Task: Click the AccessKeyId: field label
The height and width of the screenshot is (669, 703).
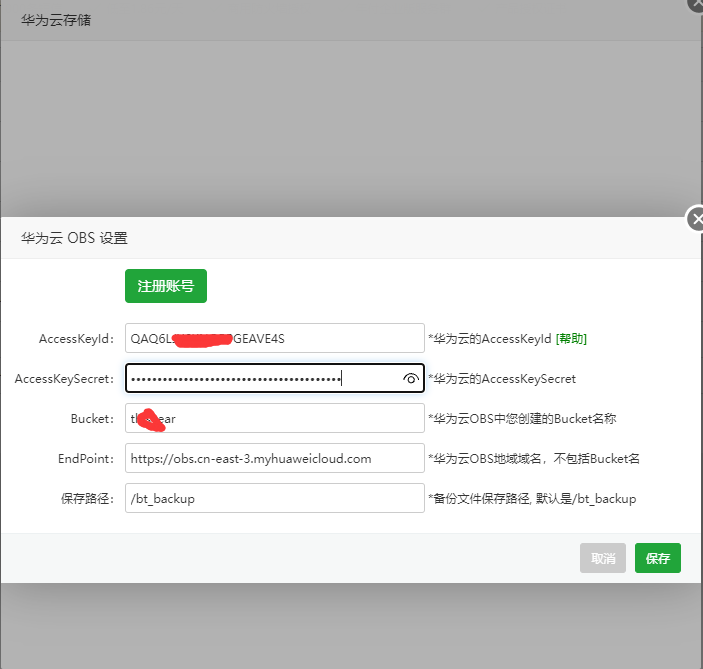Action: pos(76,339)
